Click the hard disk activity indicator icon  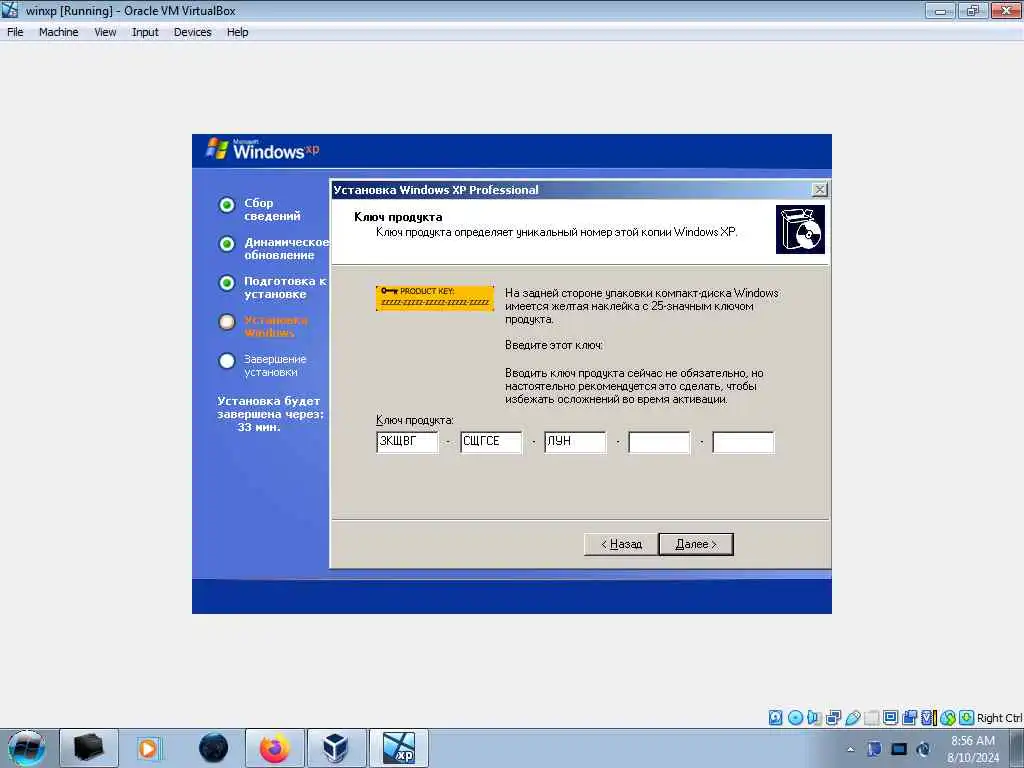(775, 718)
